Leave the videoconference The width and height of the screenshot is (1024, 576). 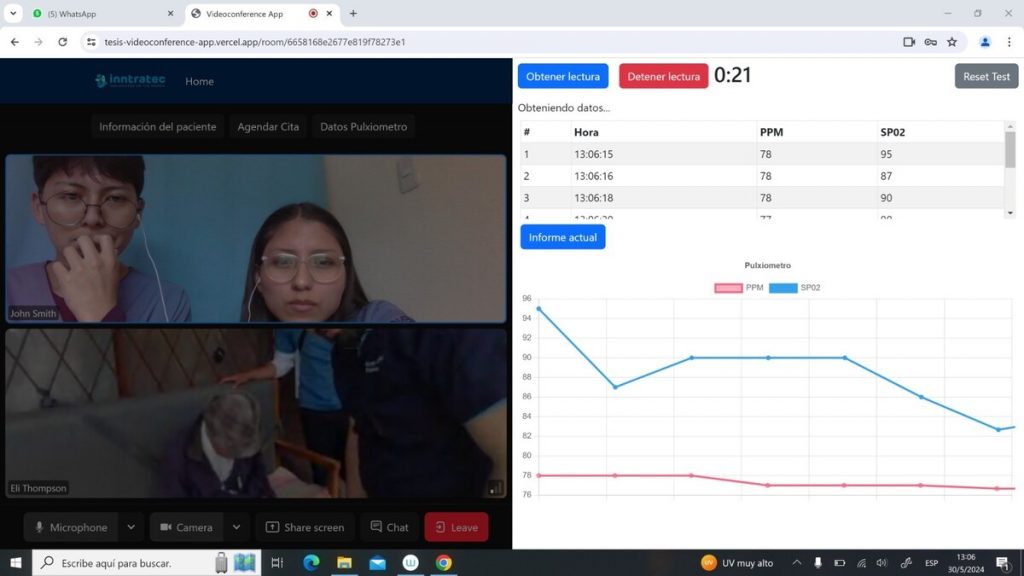tap(456, 527)
